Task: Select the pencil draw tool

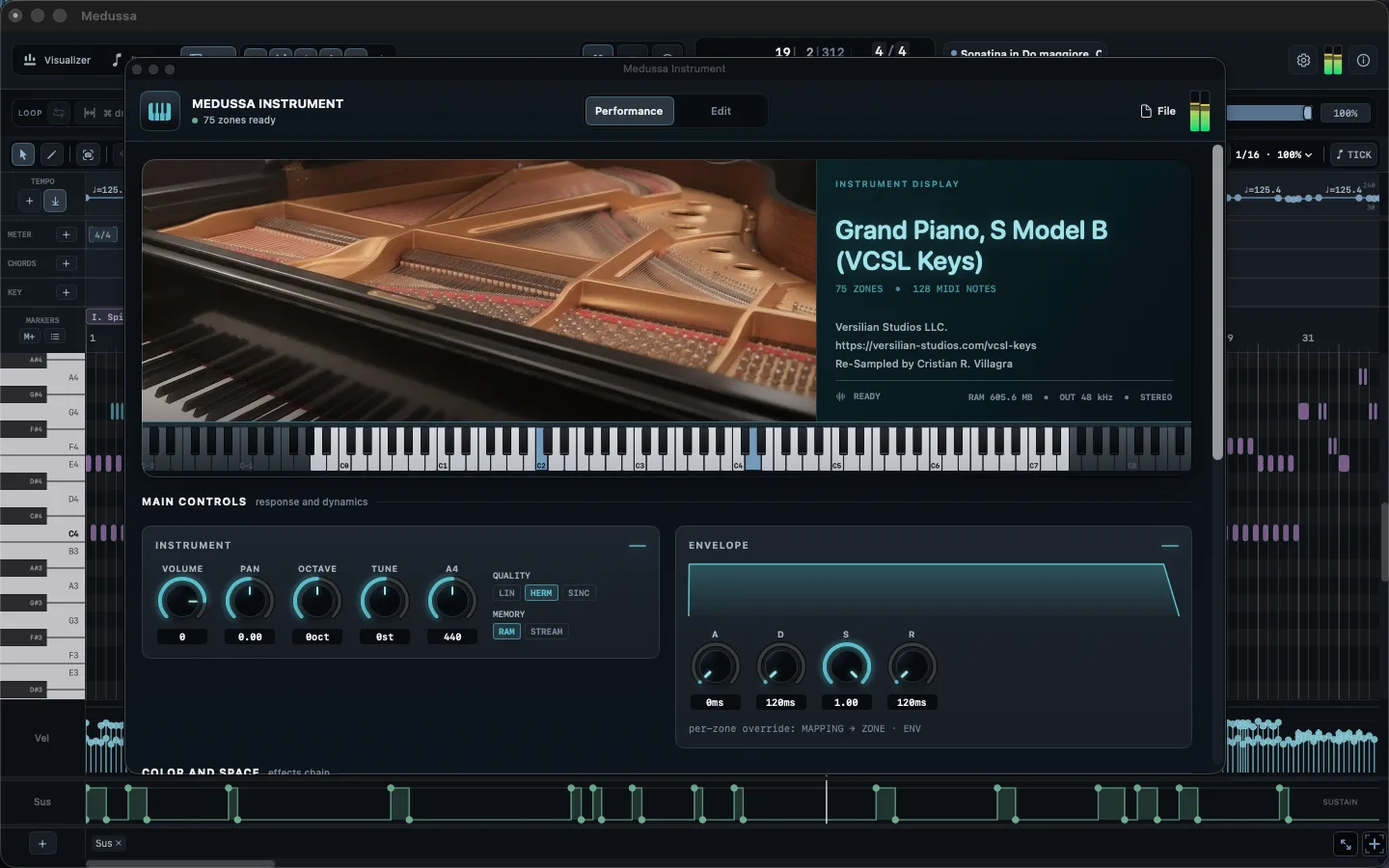Action: click(52, 154)
